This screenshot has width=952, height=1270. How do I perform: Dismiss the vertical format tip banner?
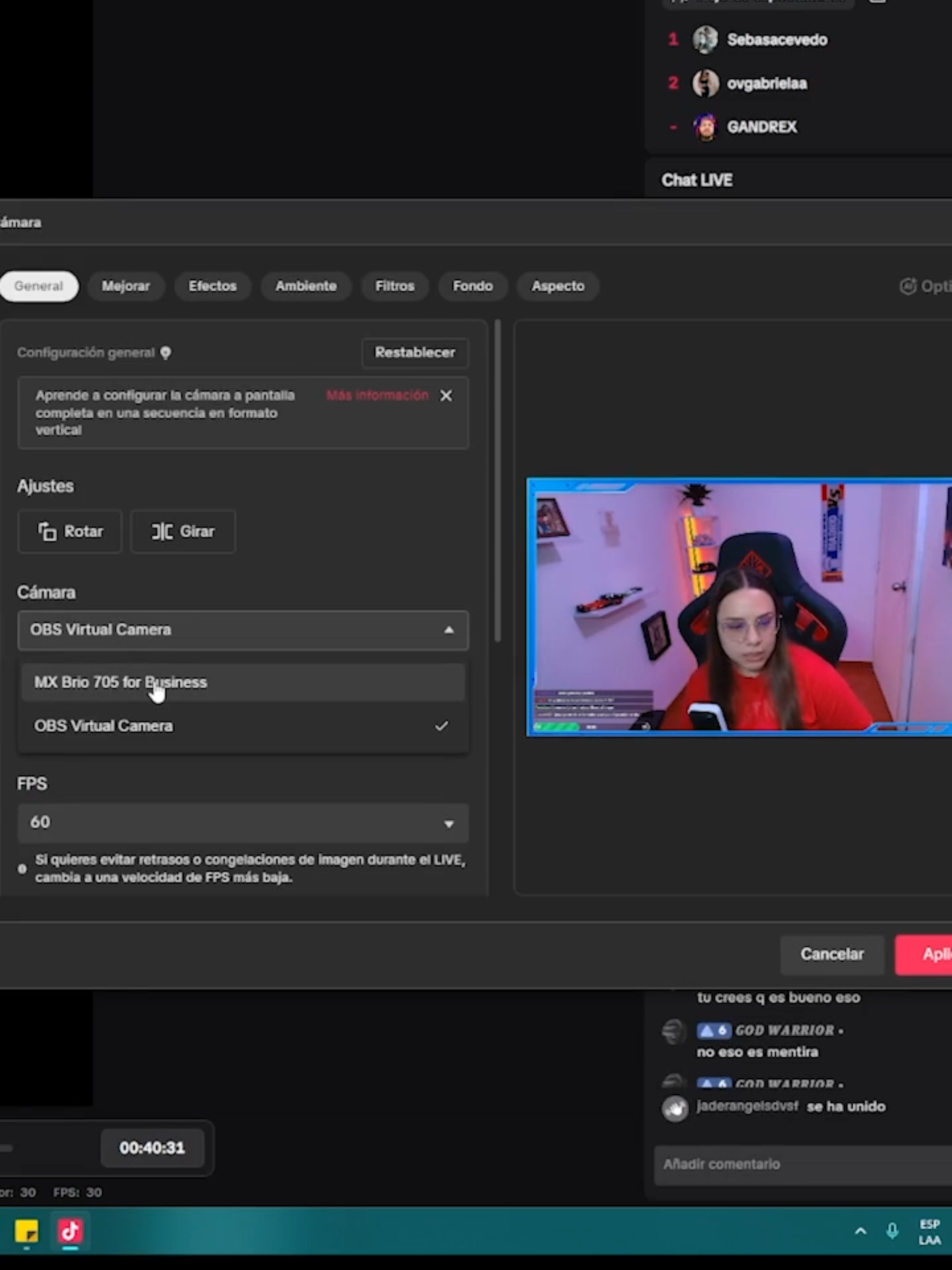(x=446, y=396)
